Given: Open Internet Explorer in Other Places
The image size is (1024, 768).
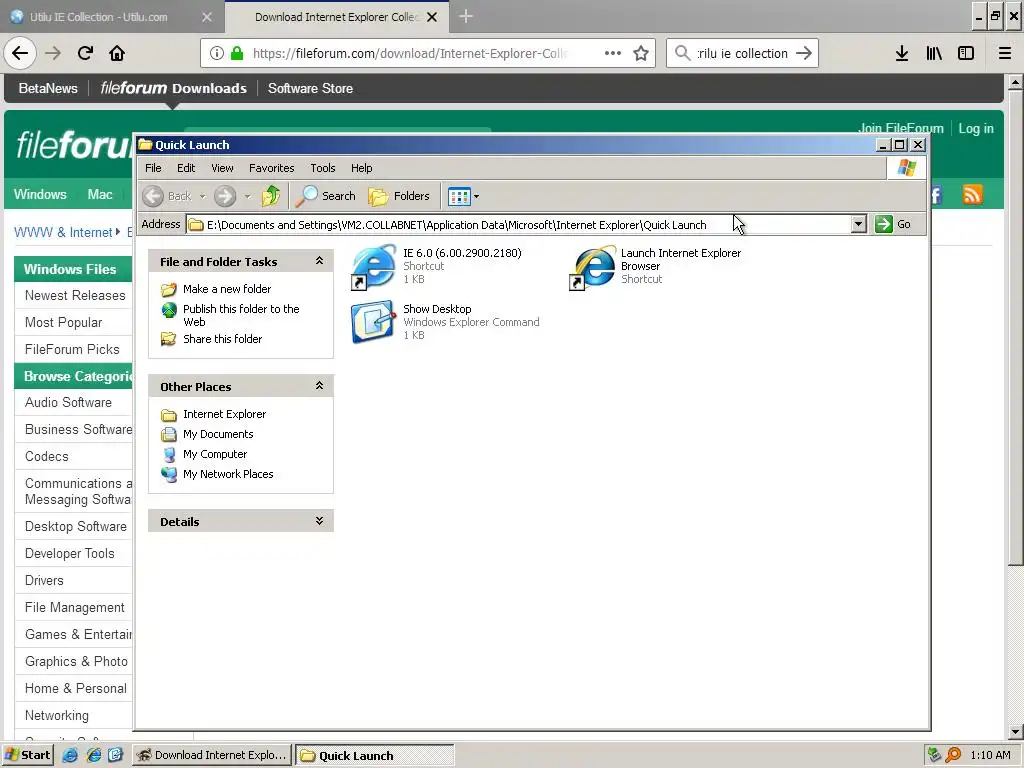Looking at the screenshot, I should click(x=224, y=414).
